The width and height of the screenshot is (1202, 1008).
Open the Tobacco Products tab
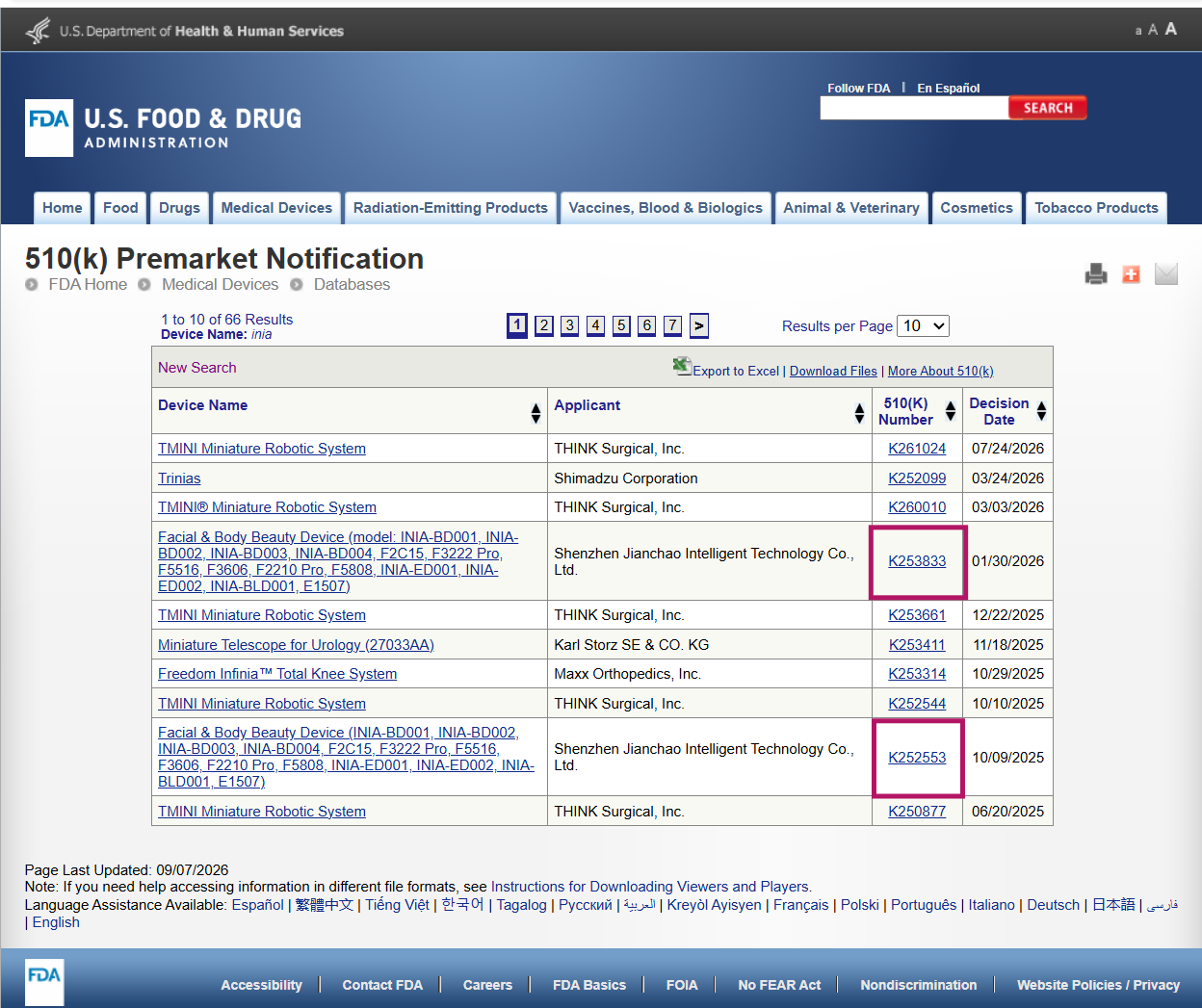(x=1096, y=208)
